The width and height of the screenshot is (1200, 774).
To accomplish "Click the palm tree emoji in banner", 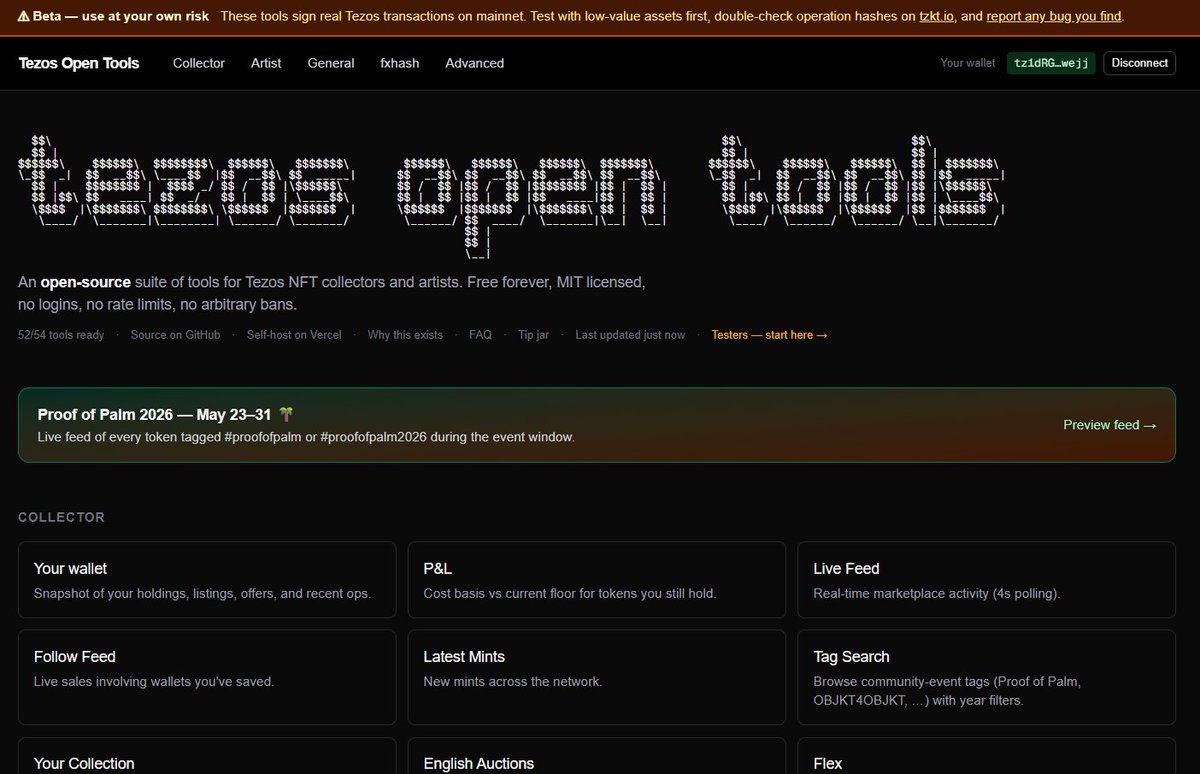I will 286,414.
